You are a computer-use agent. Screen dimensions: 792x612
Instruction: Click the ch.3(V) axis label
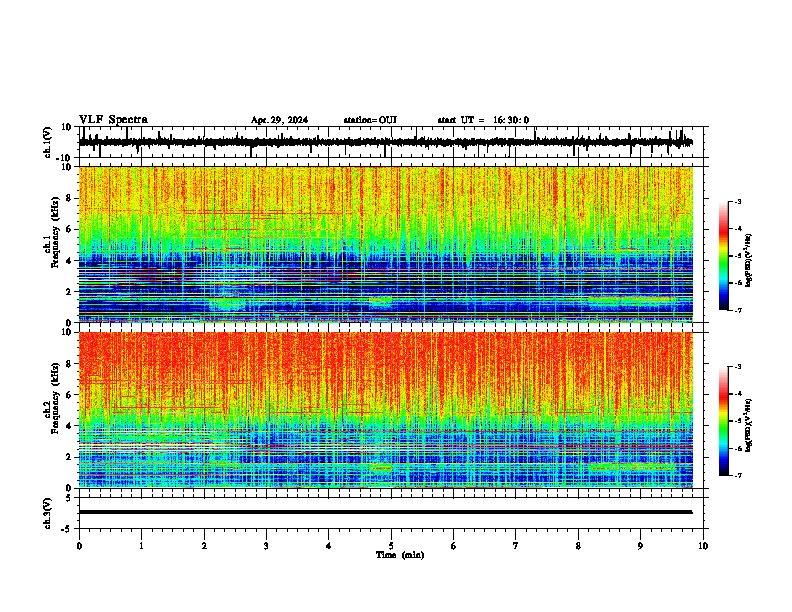pos(47,514)
